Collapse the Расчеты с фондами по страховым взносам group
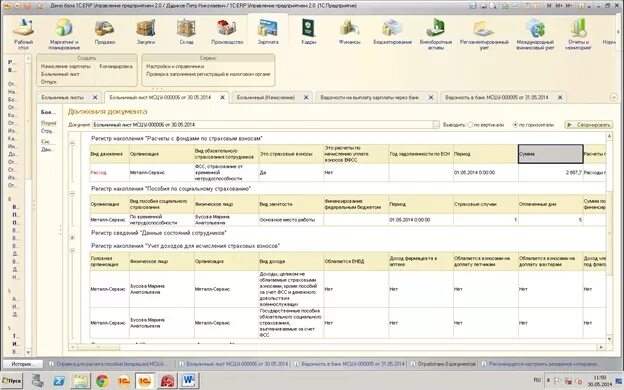This screenshot has width=624, height=390. (72, 143)
